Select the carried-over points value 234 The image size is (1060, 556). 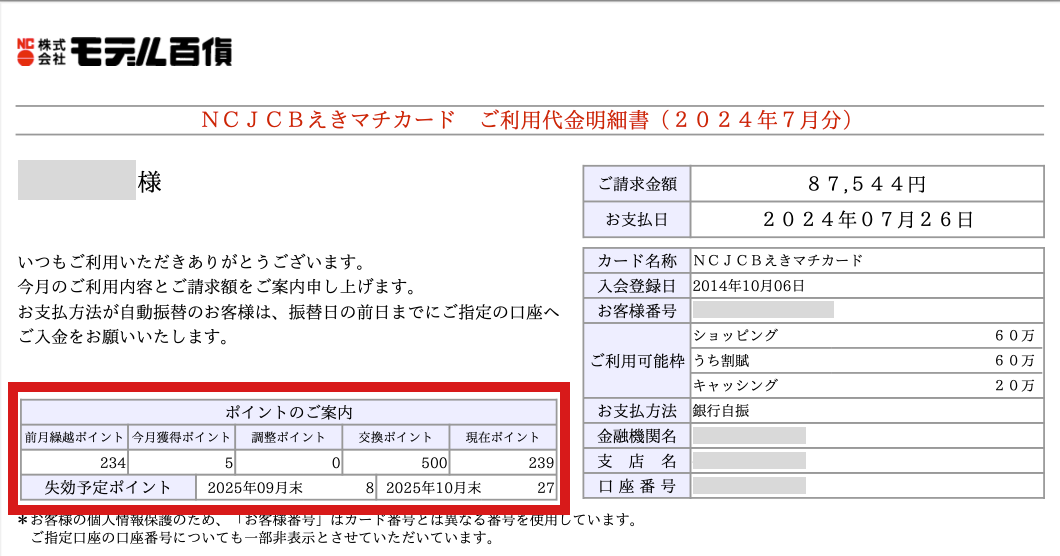113,463
